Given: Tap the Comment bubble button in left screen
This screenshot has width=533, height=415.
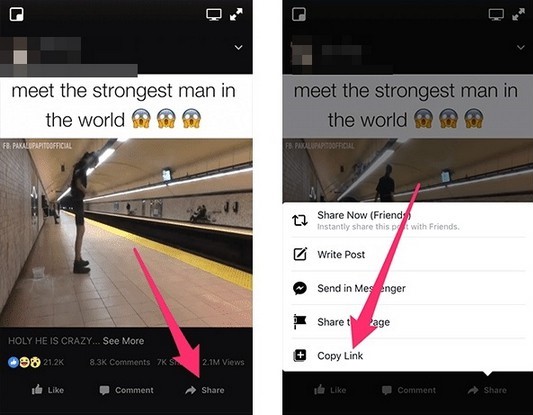Looking at the screenshot, I should coord(126,390).
